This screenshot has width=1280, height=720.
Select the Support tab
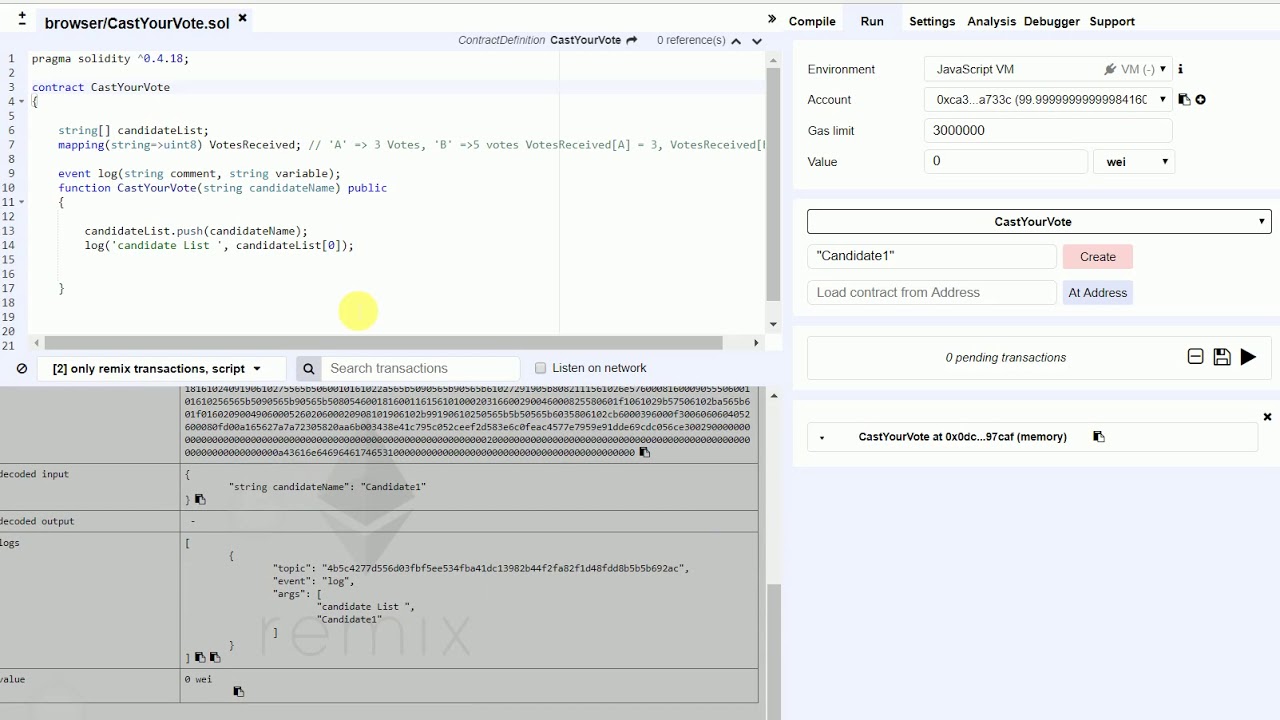coord(1112,21)
